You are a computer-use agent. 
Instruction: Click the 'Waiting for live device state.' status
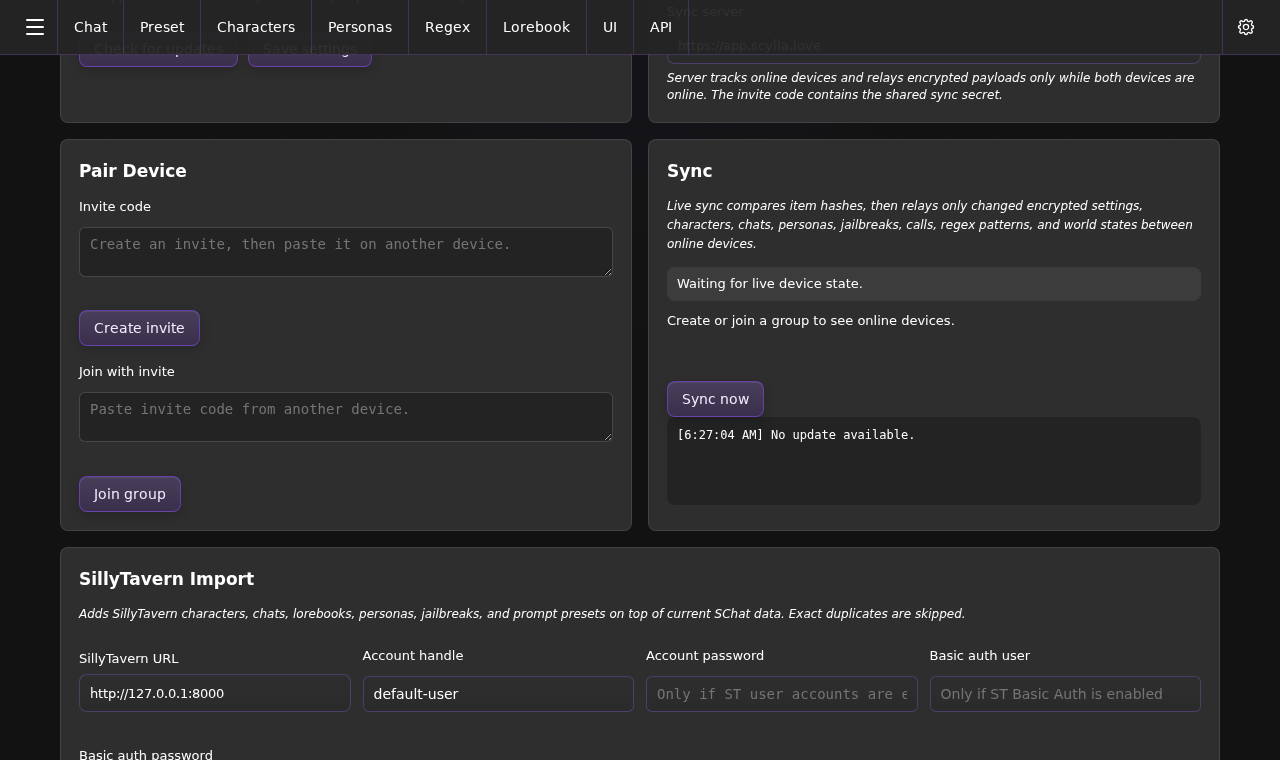coord(934,284)
